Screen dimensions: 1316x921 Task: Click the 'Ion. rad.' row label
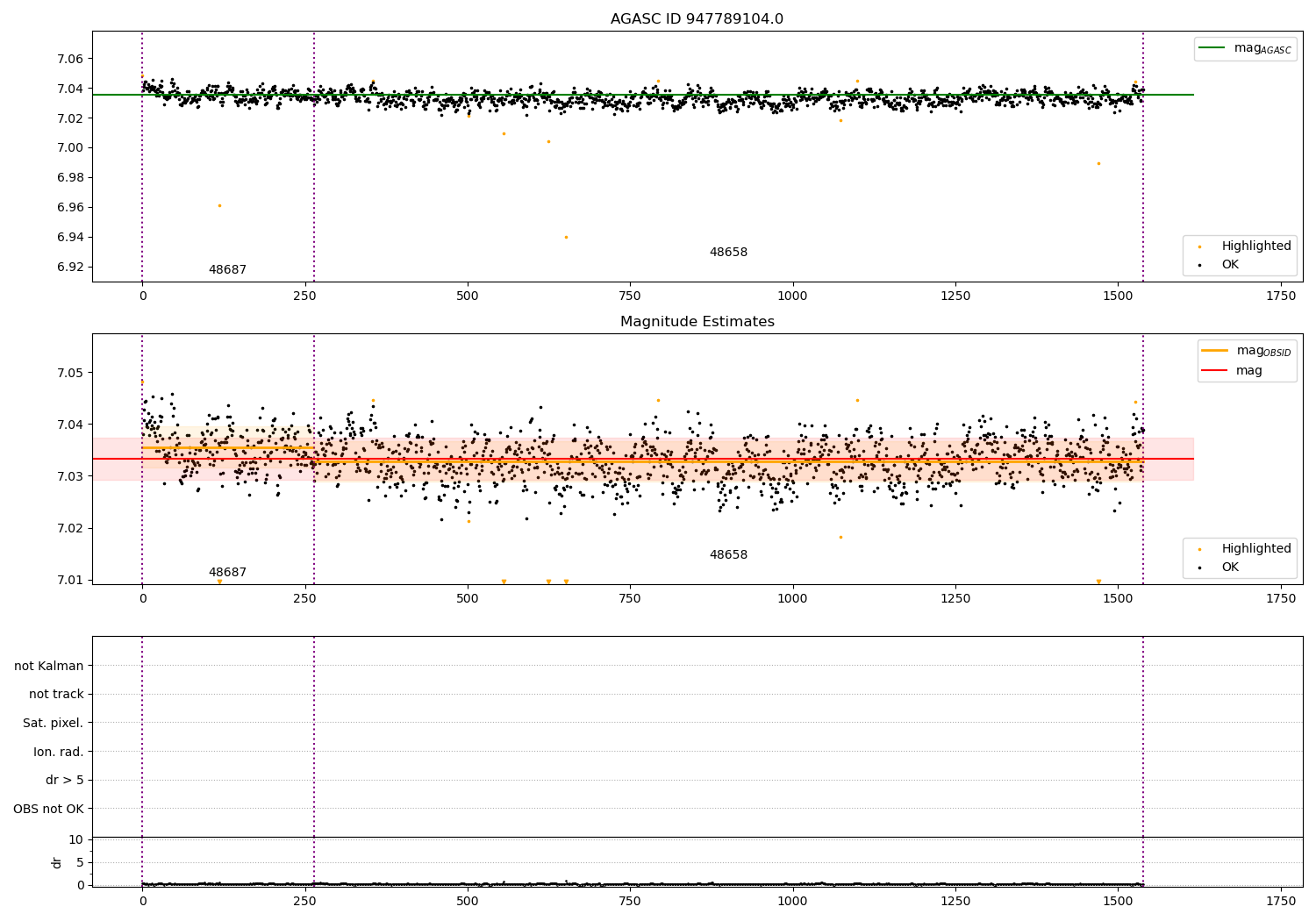[59, 753]
